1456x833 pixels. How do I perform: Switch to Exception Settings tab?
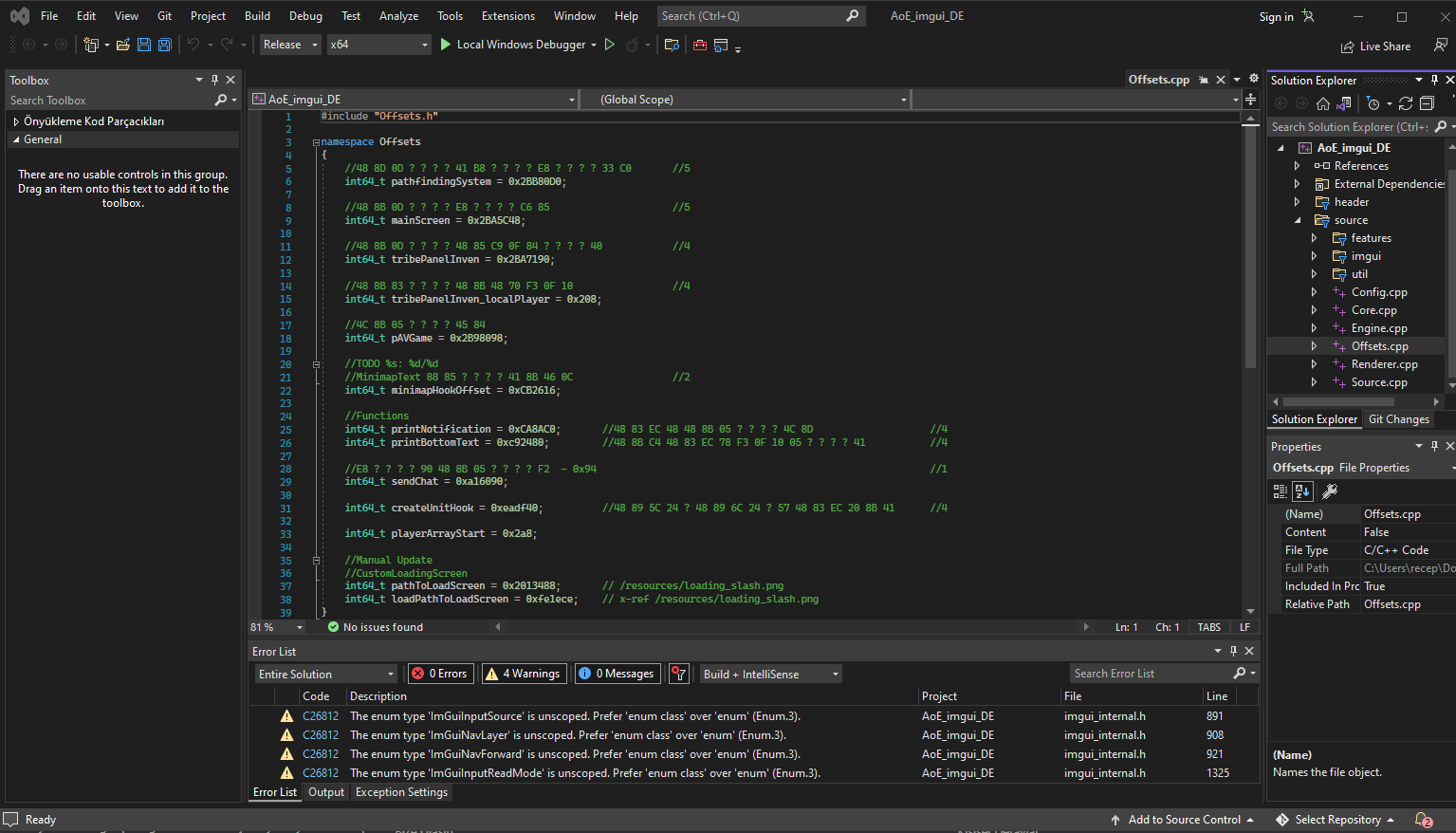tap(401, 792)
